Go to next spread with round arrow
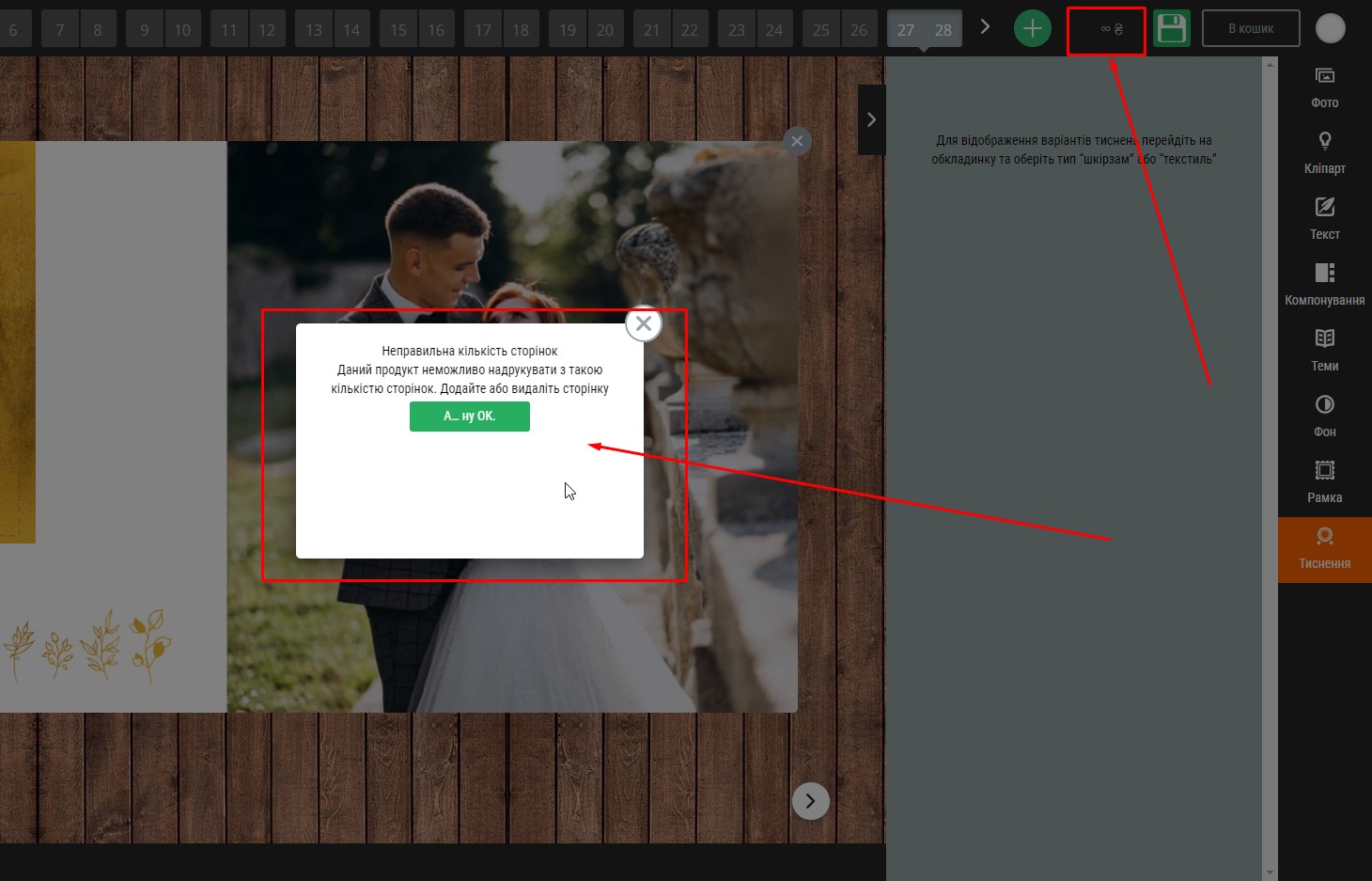This screenshot has width=1372, height=881. pos(810,801)
